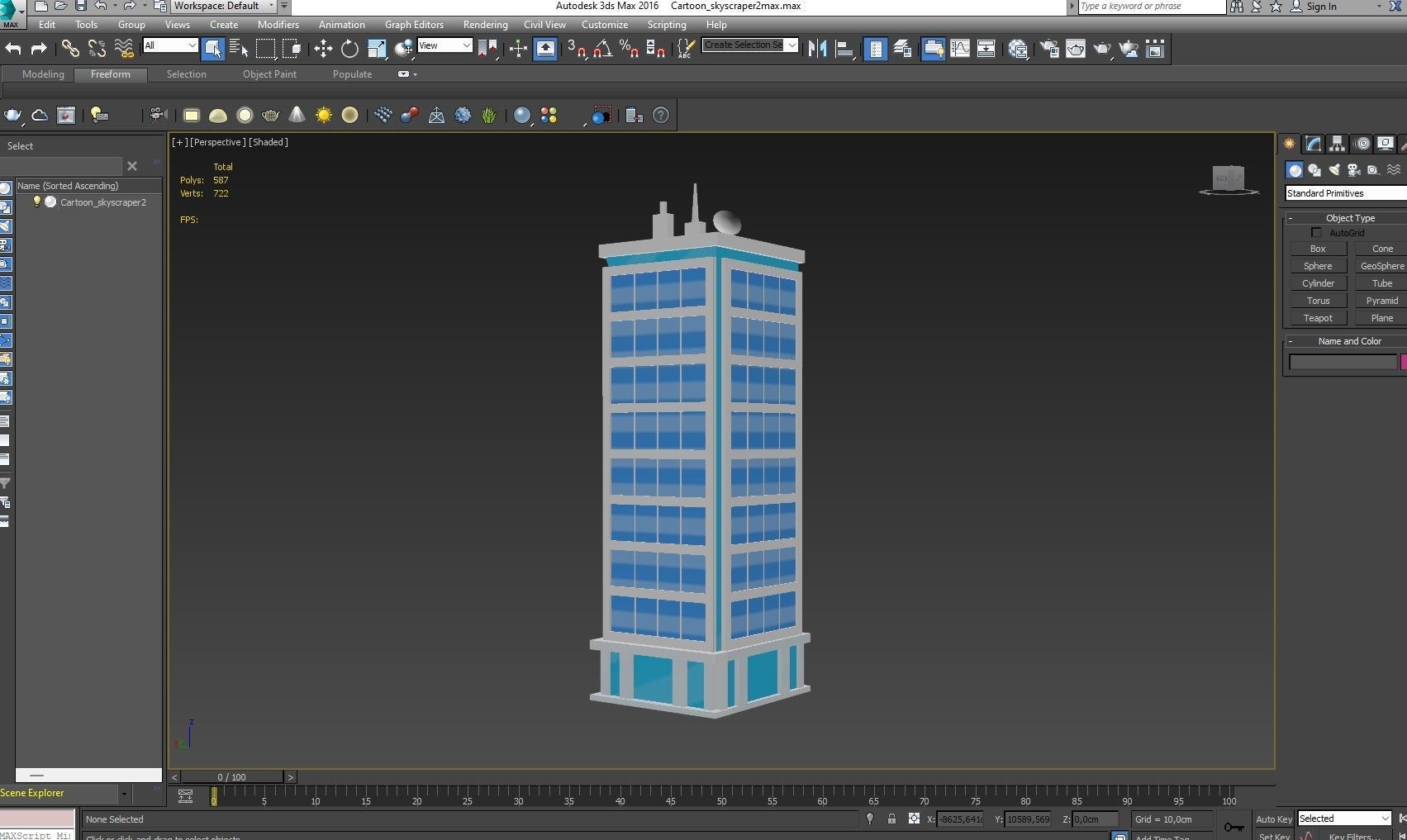
Task: Open reference coordinate system View dropdown
Action: pyautogui.click(x=444, y=45)
